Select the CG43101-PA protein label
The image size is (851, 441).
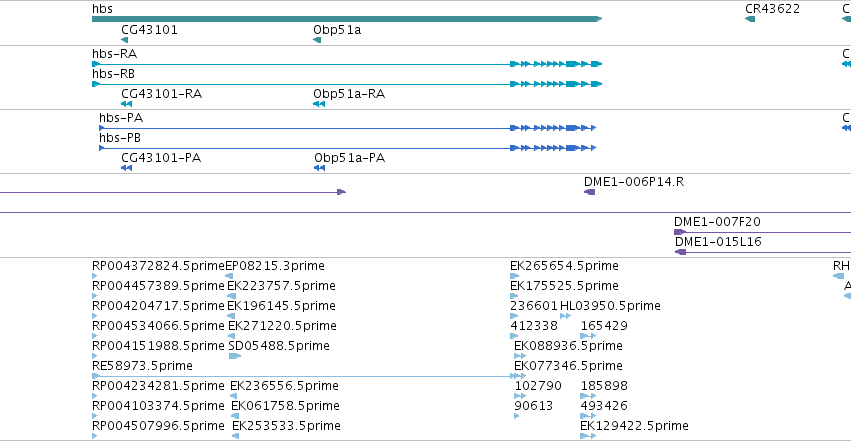click(161, 158)
